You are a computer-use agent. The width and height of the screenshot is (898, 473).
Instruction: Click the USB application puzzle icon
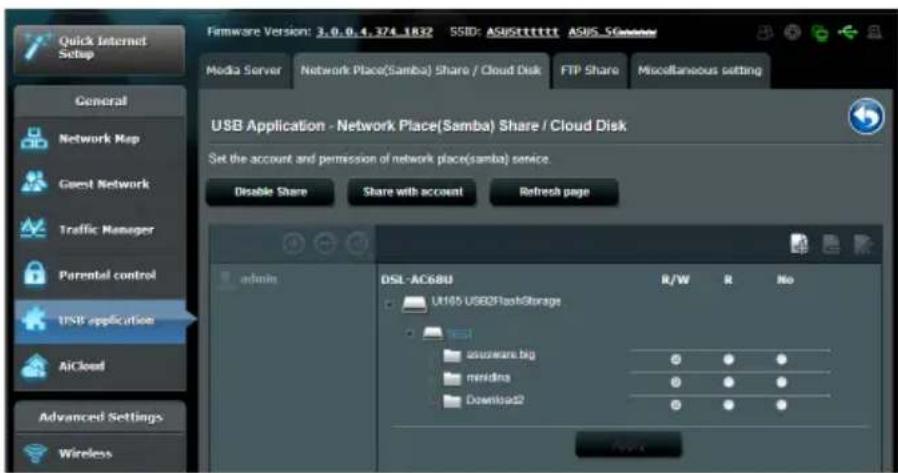[x=34, y=320]
